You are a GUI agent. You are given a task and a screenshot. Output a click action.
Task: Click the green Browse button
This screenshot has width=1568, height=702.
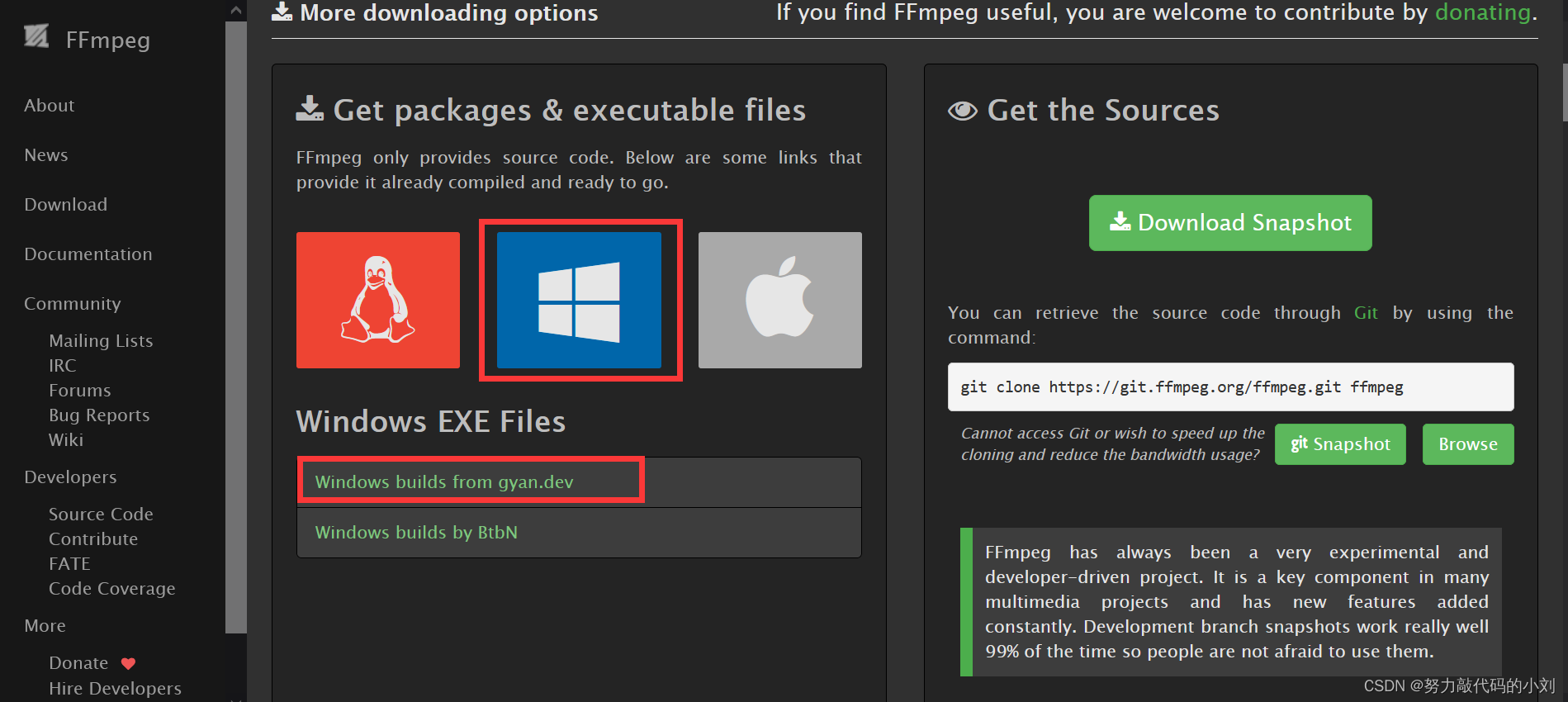click(x=1468, y=444)
